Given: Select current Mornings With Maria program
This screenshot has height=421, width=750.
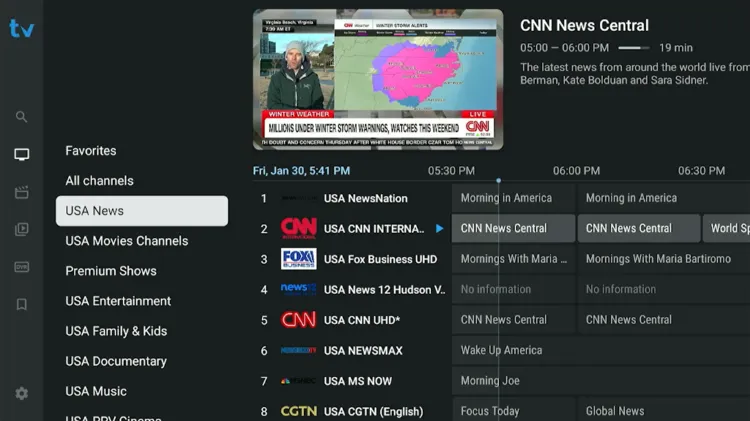Looking at the screenshot, I should tap(513, 259).
